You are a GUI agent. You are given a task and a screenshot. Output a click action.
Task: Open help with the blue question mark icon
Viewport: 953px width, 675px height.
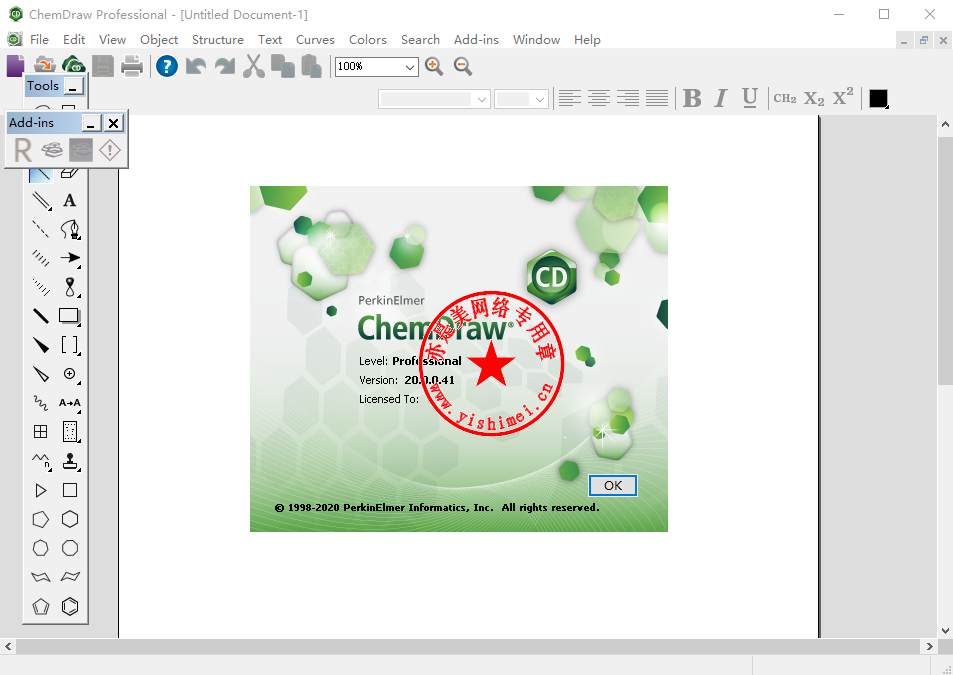(x=167, y=66)
